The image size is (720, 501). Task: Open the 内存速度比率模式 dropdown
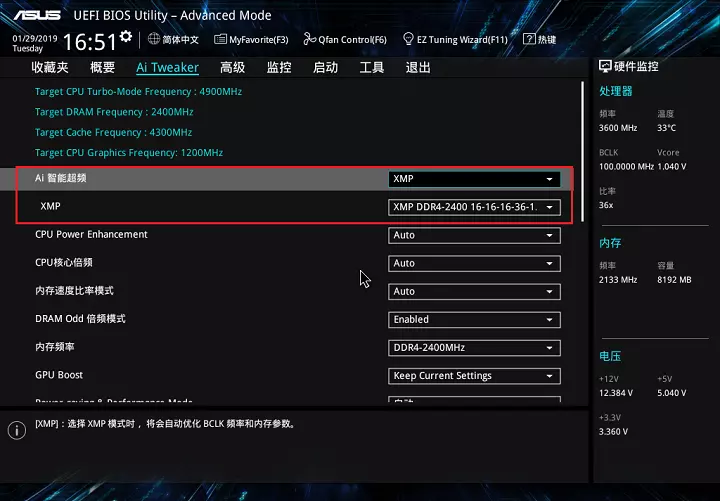click(474, 291)
